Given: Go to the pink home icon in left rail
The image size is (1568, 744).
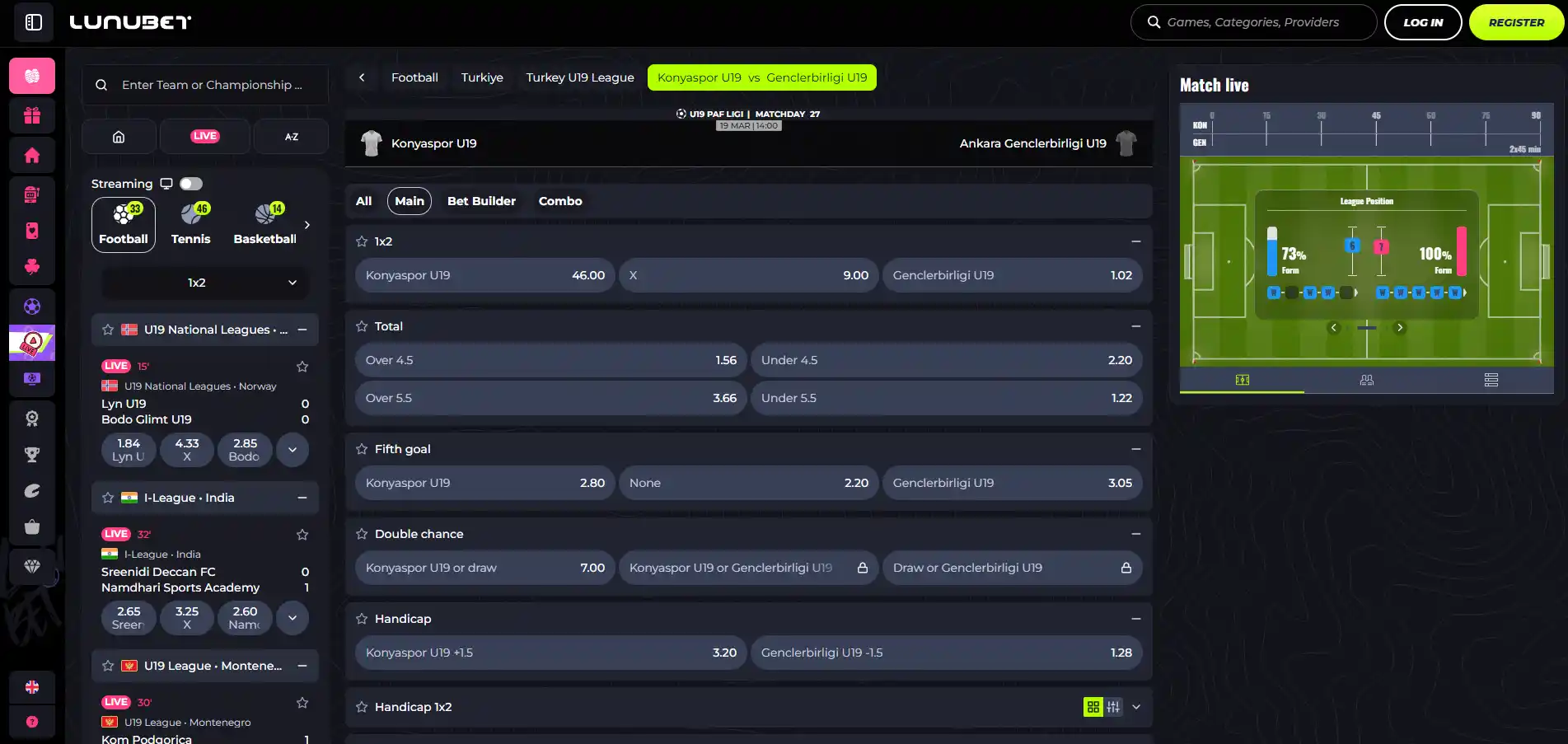Looking at the screenshot, I should tap(32, 155).
